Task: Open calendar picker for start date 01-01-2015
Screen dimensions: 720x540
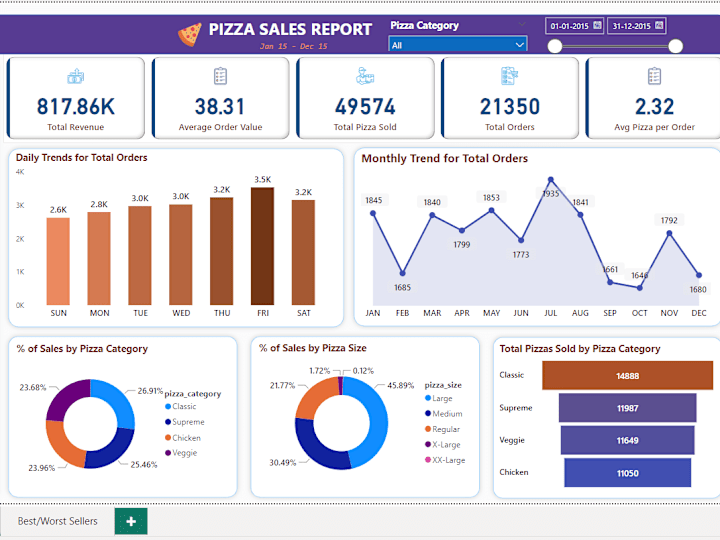Action: (x=597, y=25)
